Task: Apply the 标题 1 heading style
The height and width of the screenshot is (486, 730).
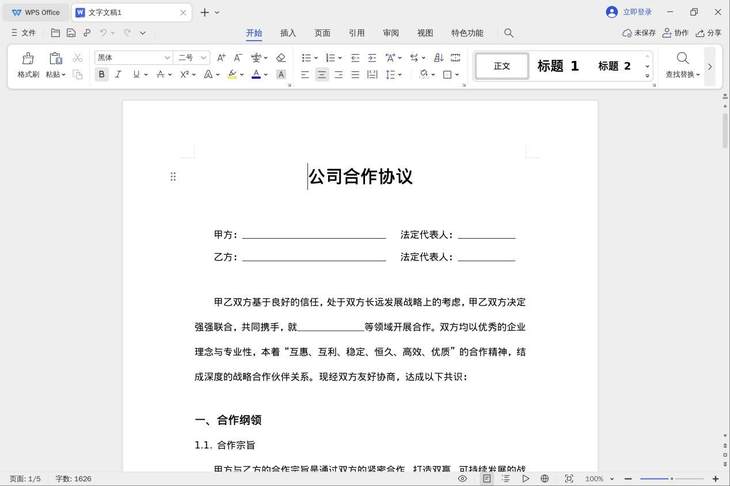Action: click(x=557, y=66)
